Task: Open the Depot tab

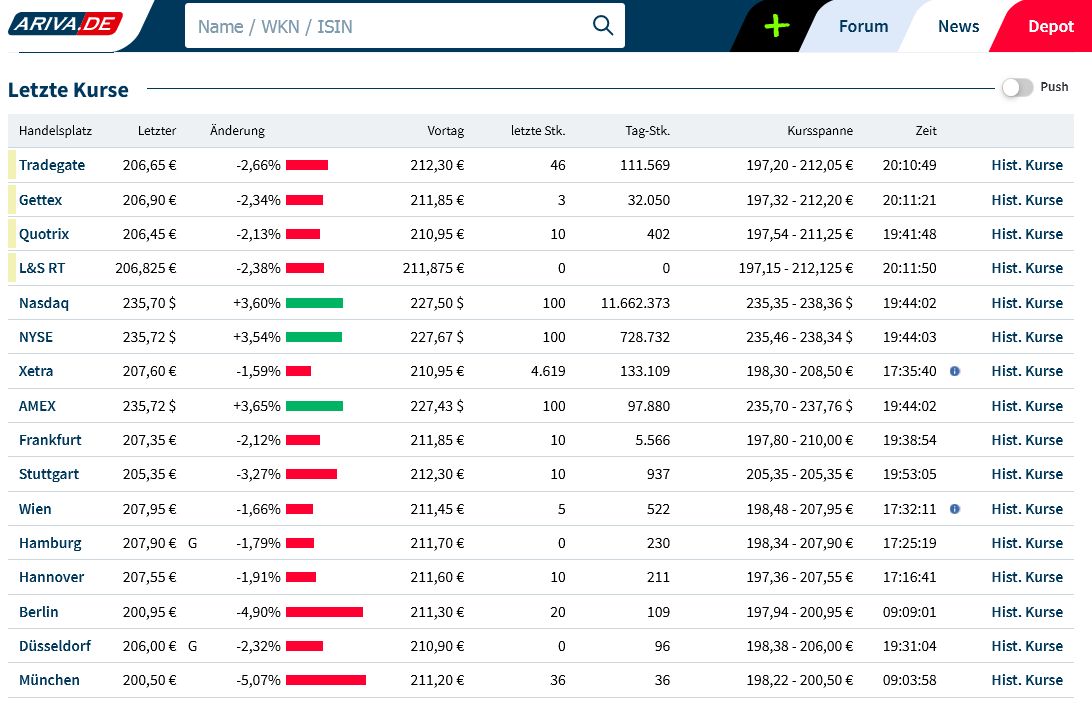Action: (x=1050, y=27)
